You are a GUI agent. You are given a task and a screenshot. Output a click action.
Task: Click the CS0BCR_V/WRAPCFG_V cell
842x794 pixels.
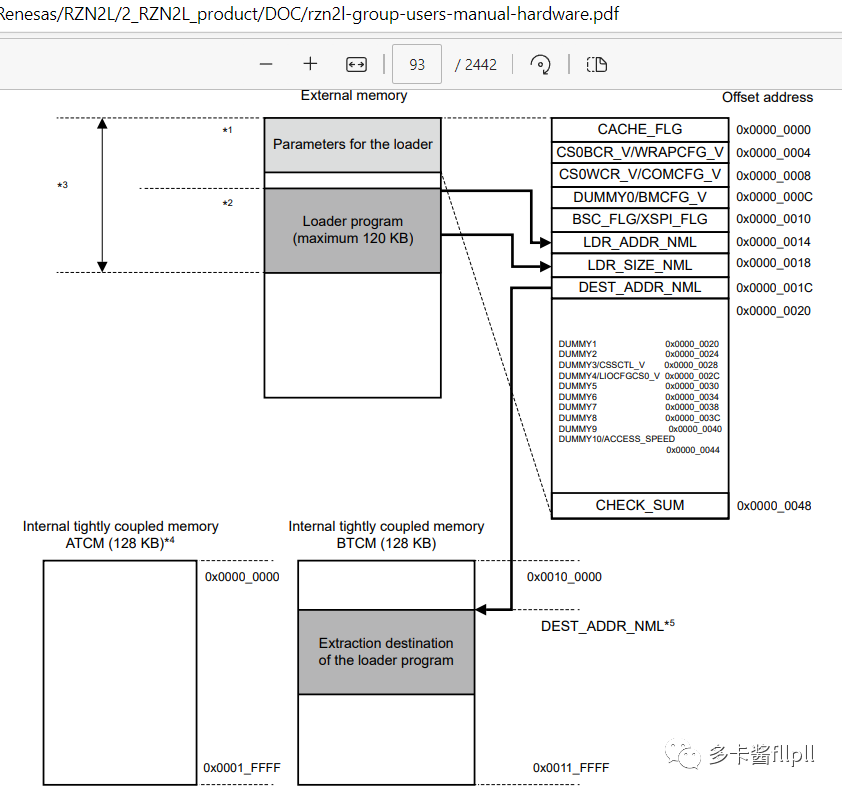640,152
